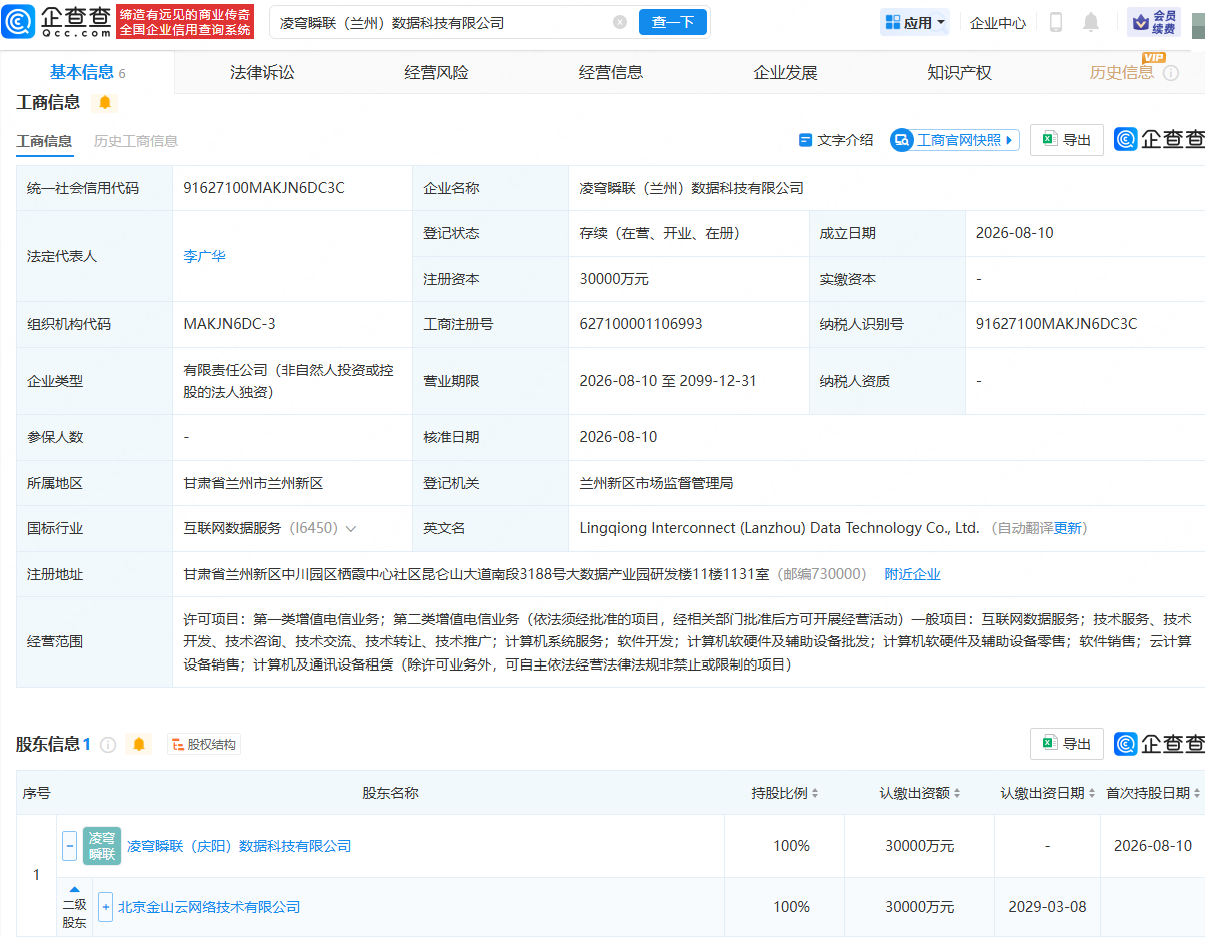Collapse 二级股东 using the up arrow
This screenshot has width=1205, height=937.
74,888
